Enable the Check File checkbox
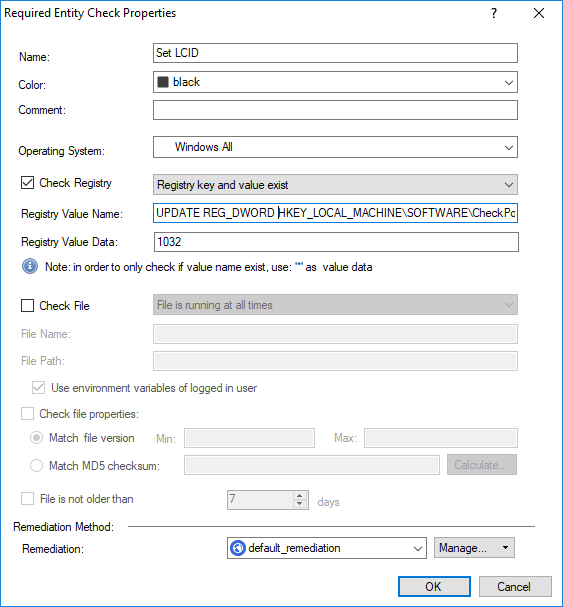The height and width of the screenshot is (607, 563). coord(27,305)
